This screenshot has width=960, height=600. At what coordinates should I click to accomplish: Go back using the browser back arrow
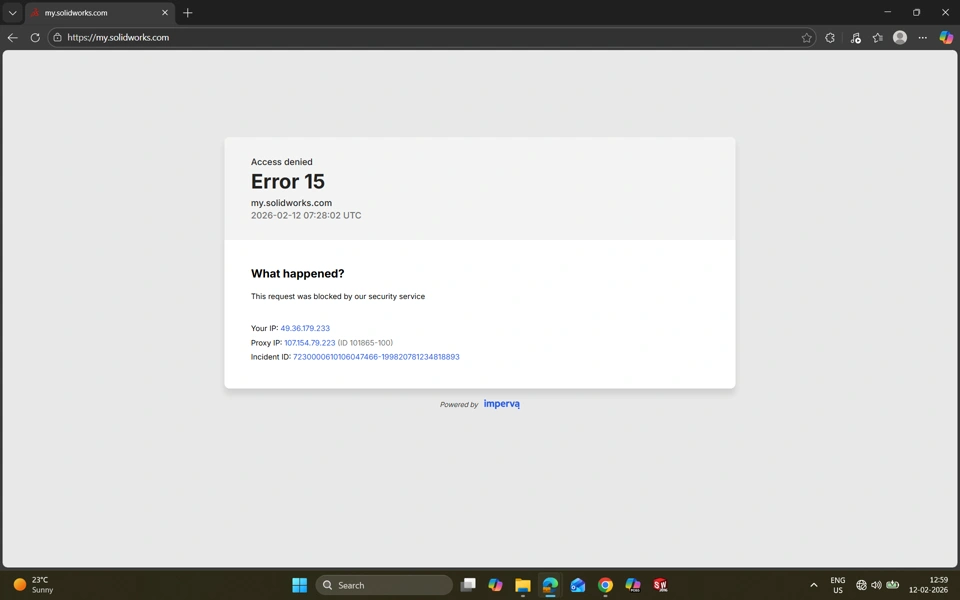12,37
